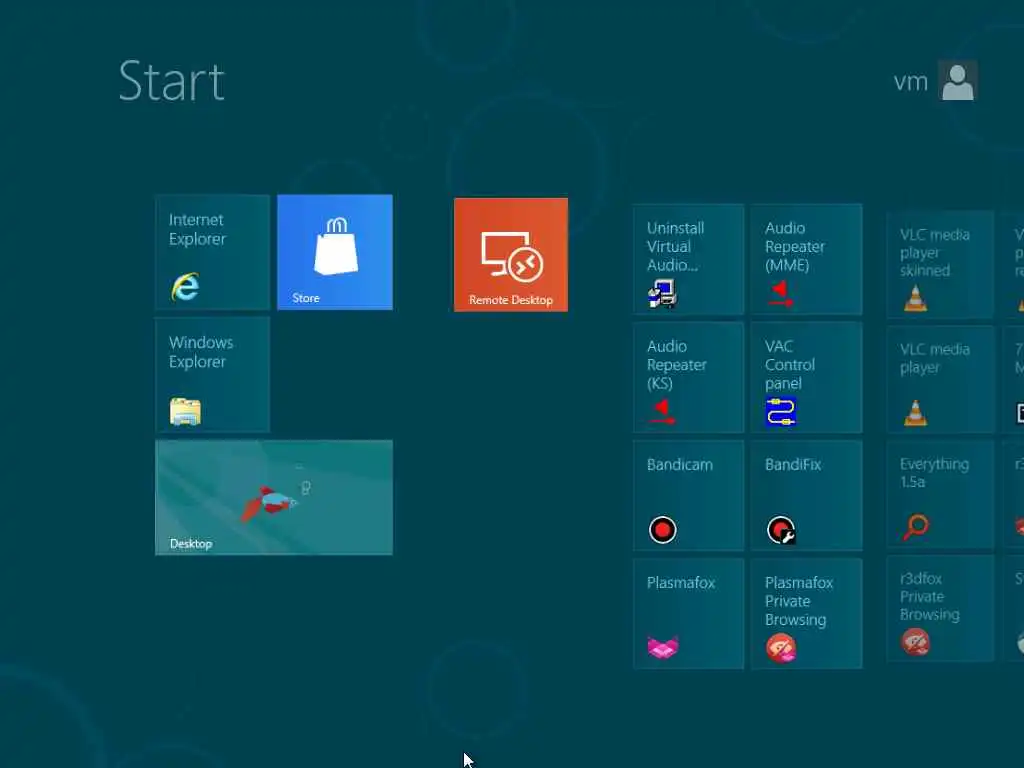Viewport: 1024px width, 768px height.
Task: Launch r3dfox Private Browsing tile
Action: (x=940, y=609)
